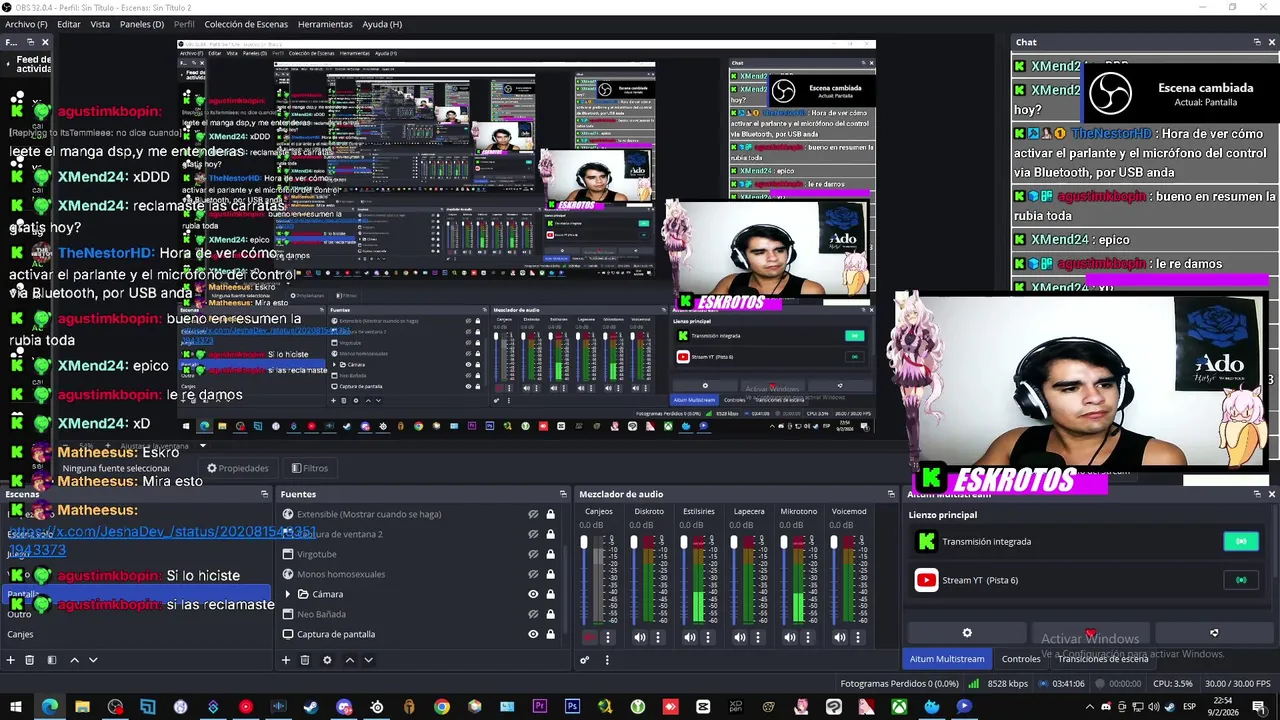Click the Propiedades button
Image resolution: width=1280 pixels, height=720 pixels.
pyautogui.click(x=238, y=468)
